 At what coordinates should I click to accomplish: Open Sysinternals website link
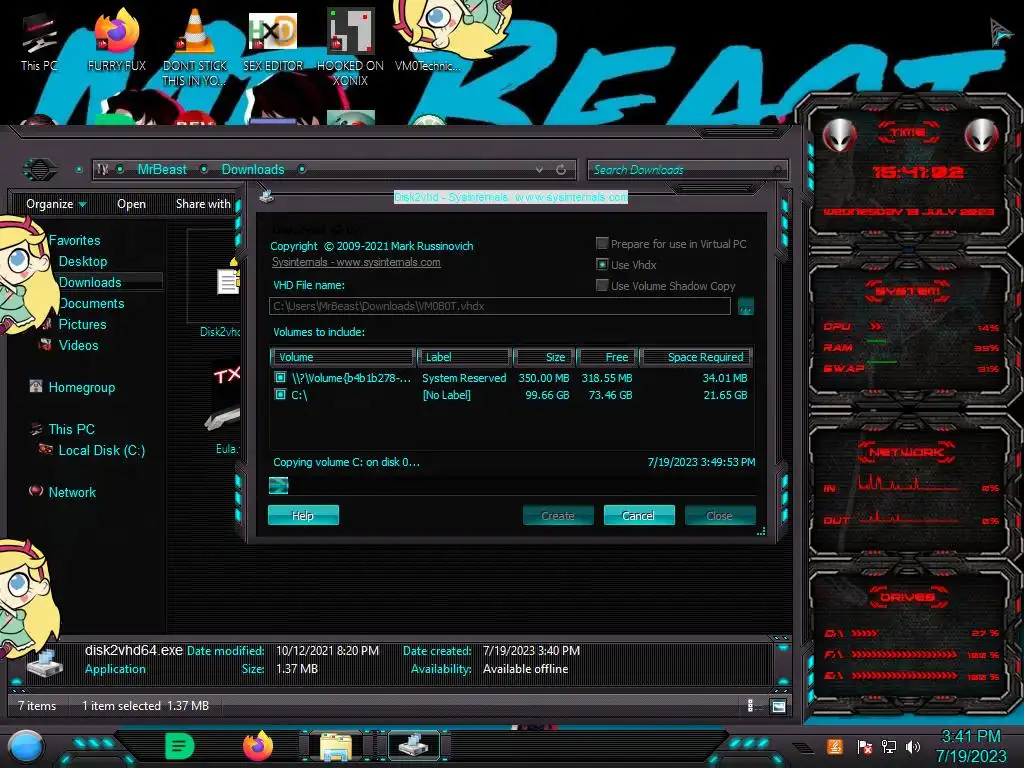tap(356, 262)
